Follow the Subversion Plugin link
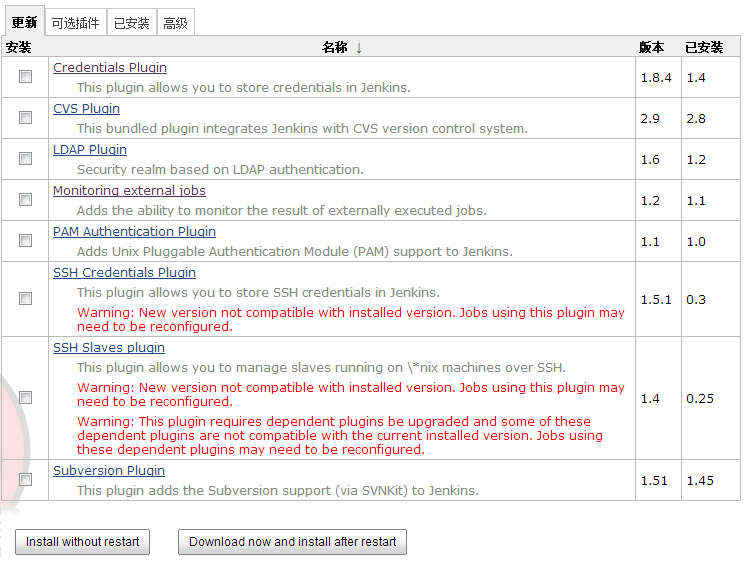Viewport: 744px width, 565px height. click(x=109, y=471)
